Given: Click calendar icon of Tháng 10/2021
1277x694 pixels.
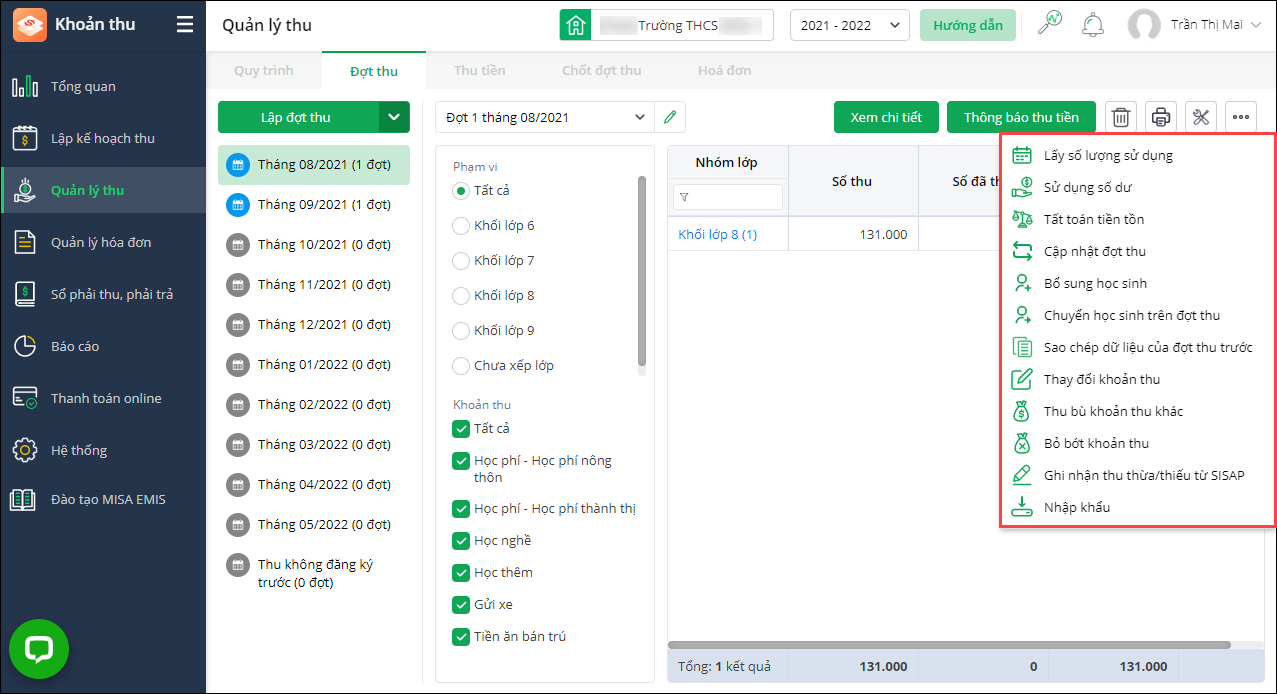Looking at the screenshot, I should 237,244.
